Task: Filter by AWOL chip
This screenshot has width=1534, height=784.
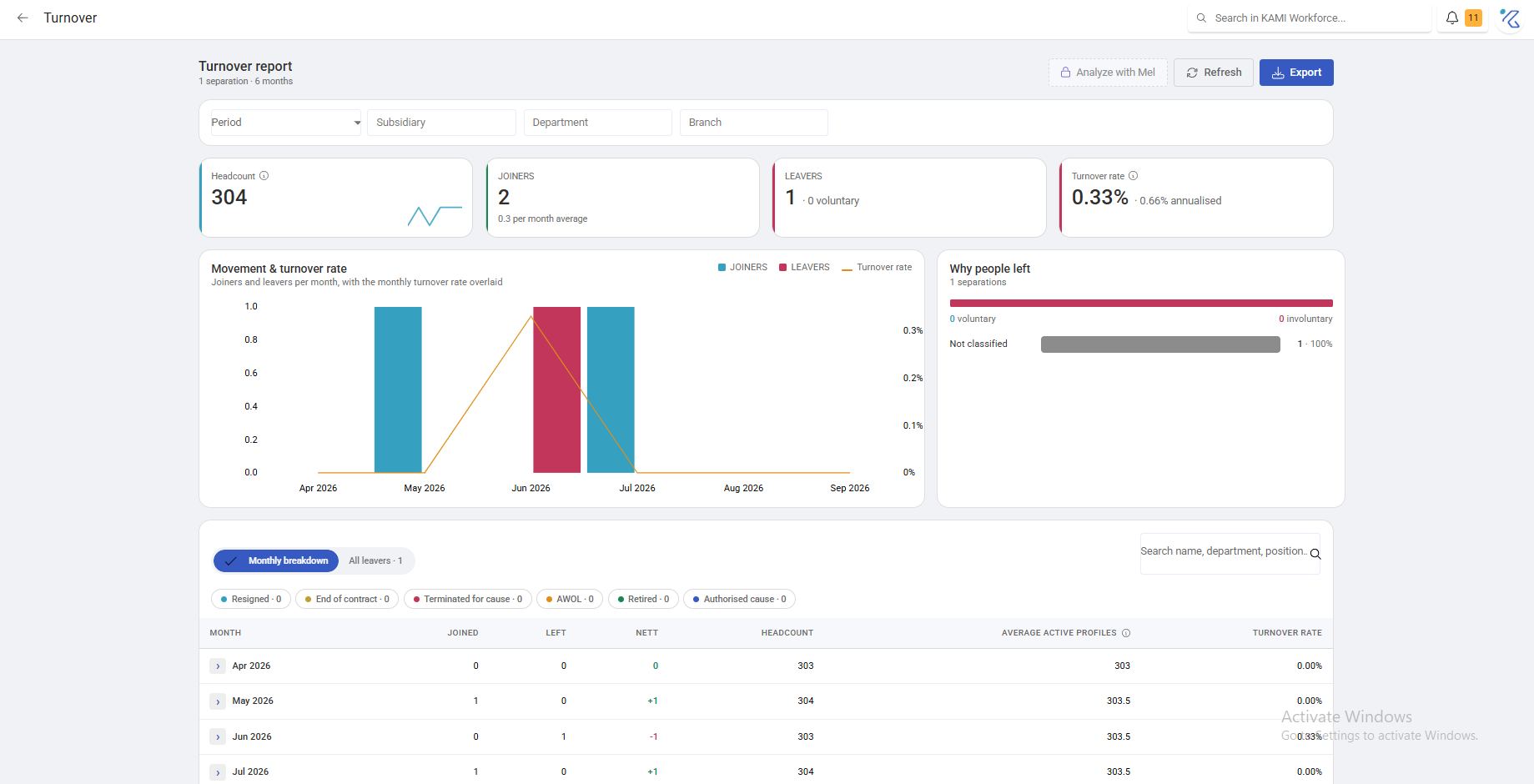Action: (x=570, y=599)
